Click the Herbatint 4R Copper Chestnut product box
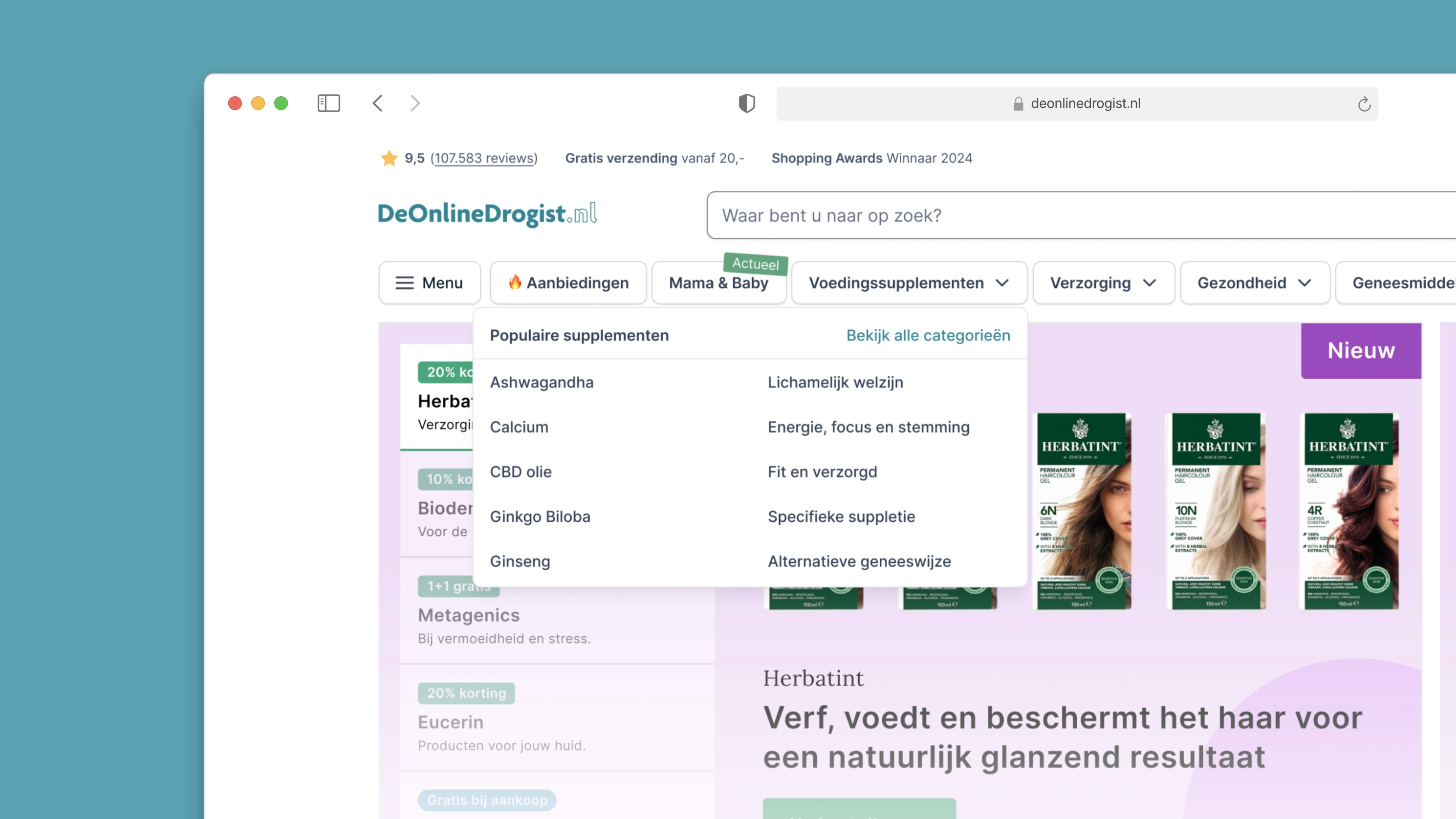 click(1349, 511)
